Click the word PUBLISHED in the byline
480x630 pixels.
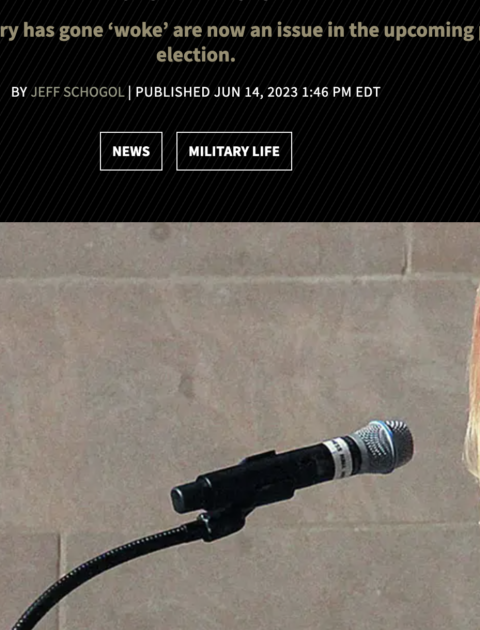(173, 92)
